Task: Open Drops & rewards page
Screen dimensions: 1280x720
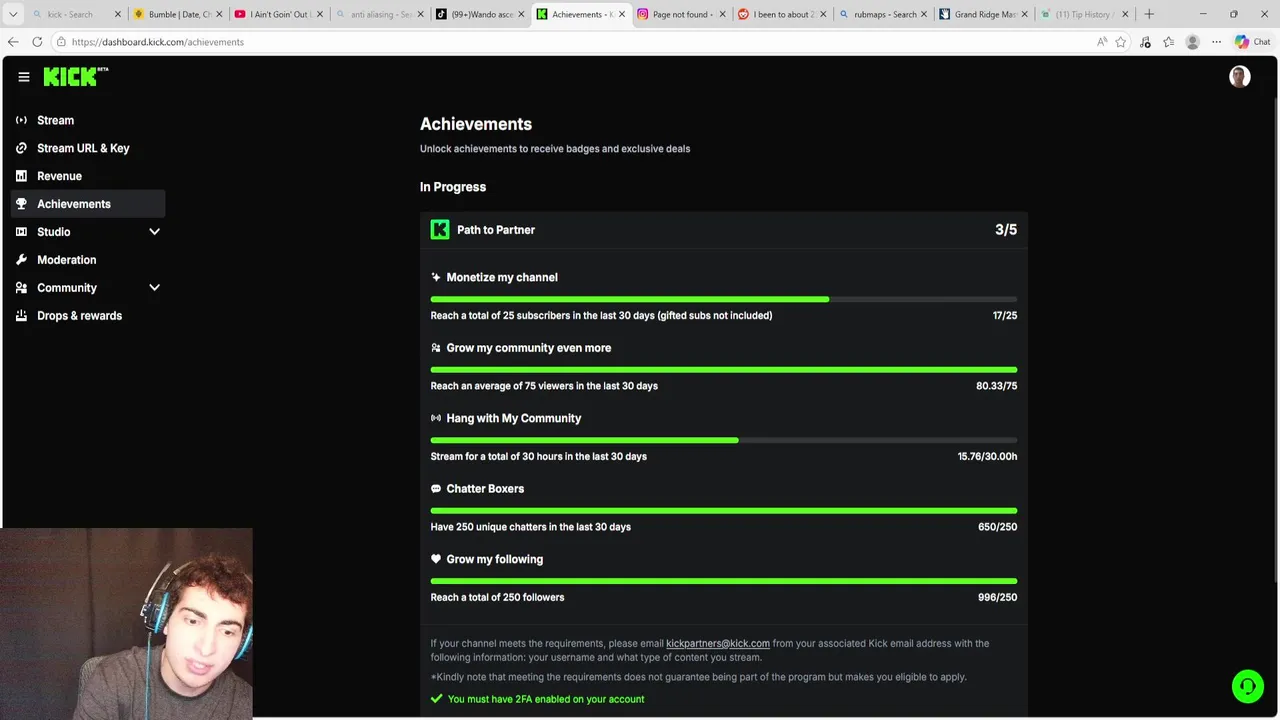Action: point(88,316)
